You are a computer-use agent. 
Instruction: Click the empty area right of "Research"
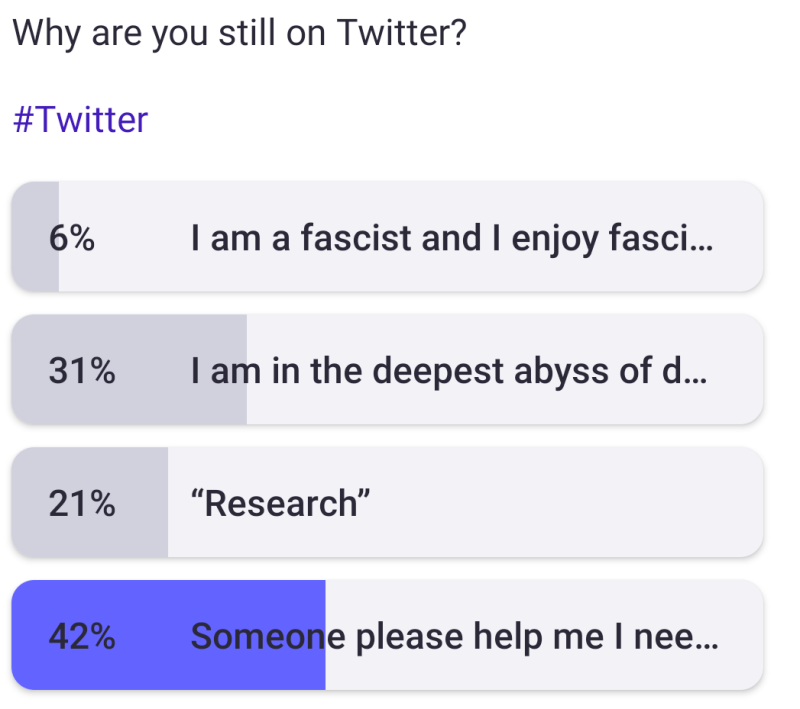(x=560, y=503)
